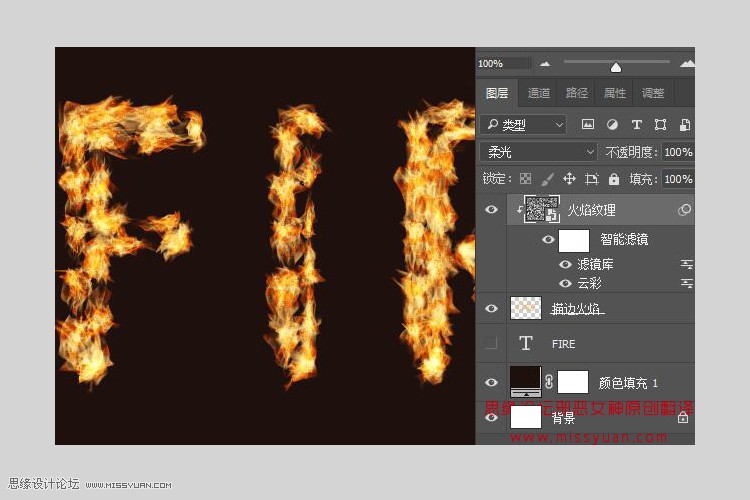The width and height of the screenshot is (750, 500).
Task: Click the 不透明度 label
Action: [629, 152]
